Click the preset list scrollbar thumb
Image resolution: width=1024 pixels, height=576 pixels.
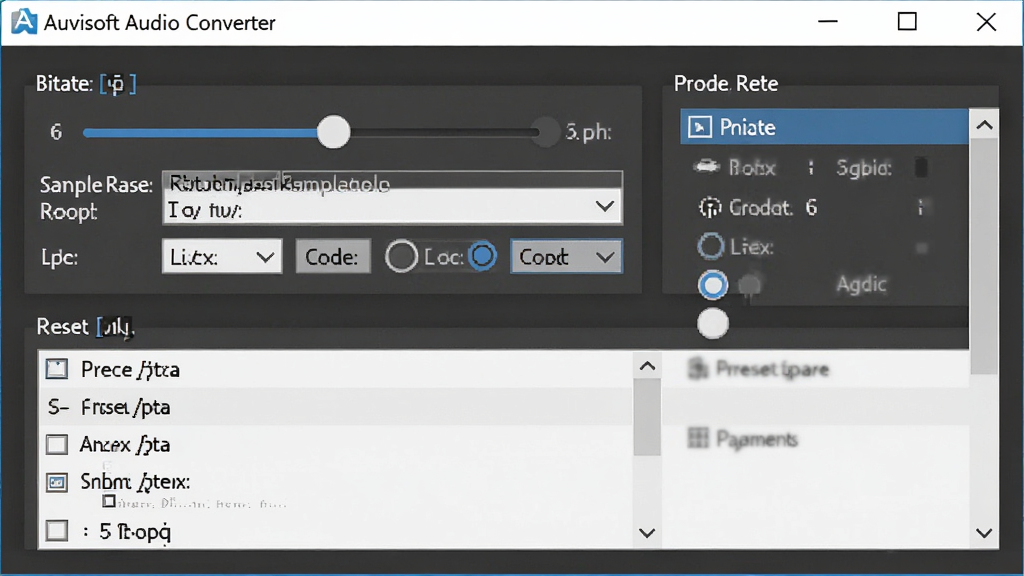click(647, 417)
